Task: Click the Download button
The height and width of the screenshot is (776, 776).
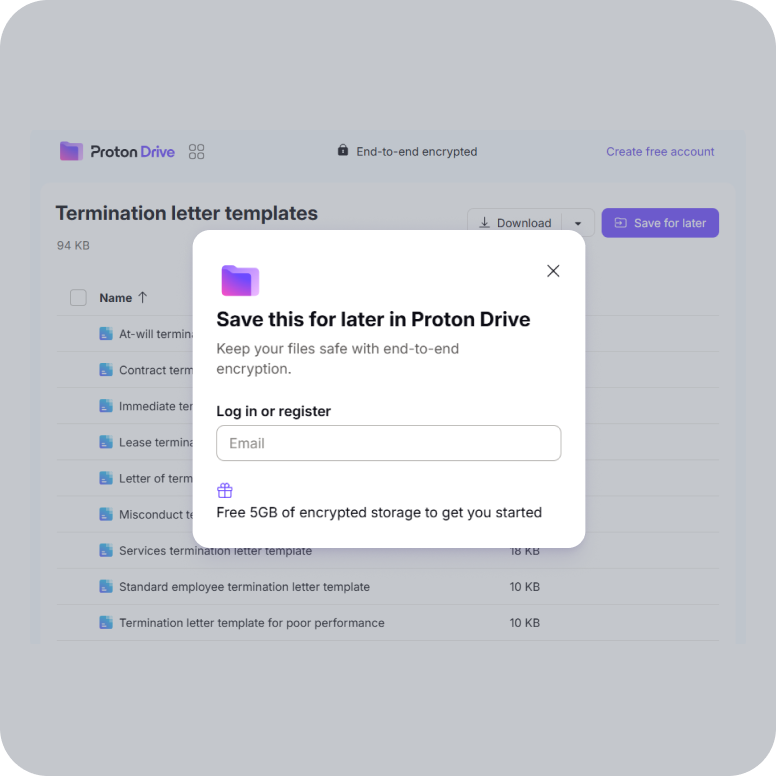Action: click(x=515, y=223)
